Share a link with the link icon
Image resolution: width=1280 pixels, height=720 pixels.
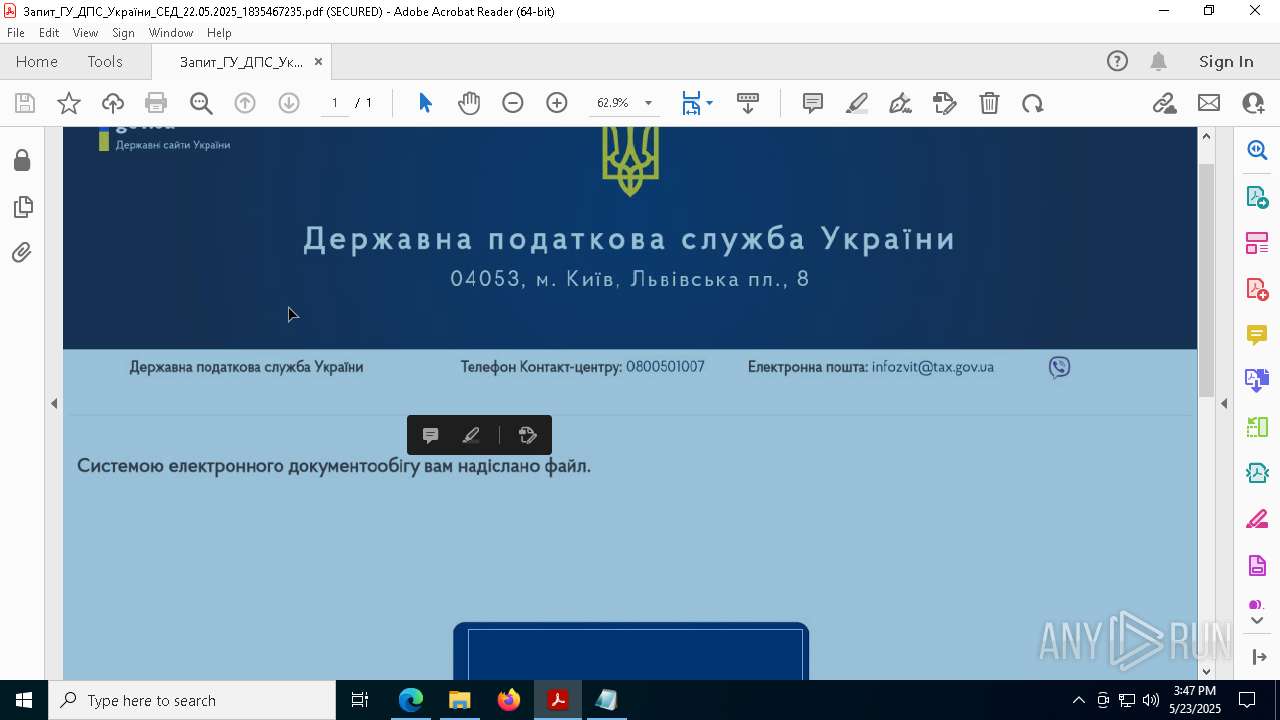[x=1165, y=103]
